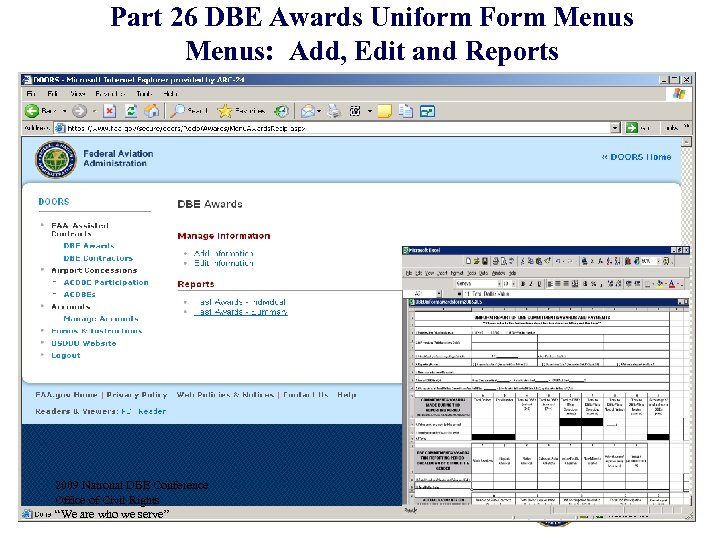Open the Excel Name Box dropdown arrow

[x=439, y=294]
